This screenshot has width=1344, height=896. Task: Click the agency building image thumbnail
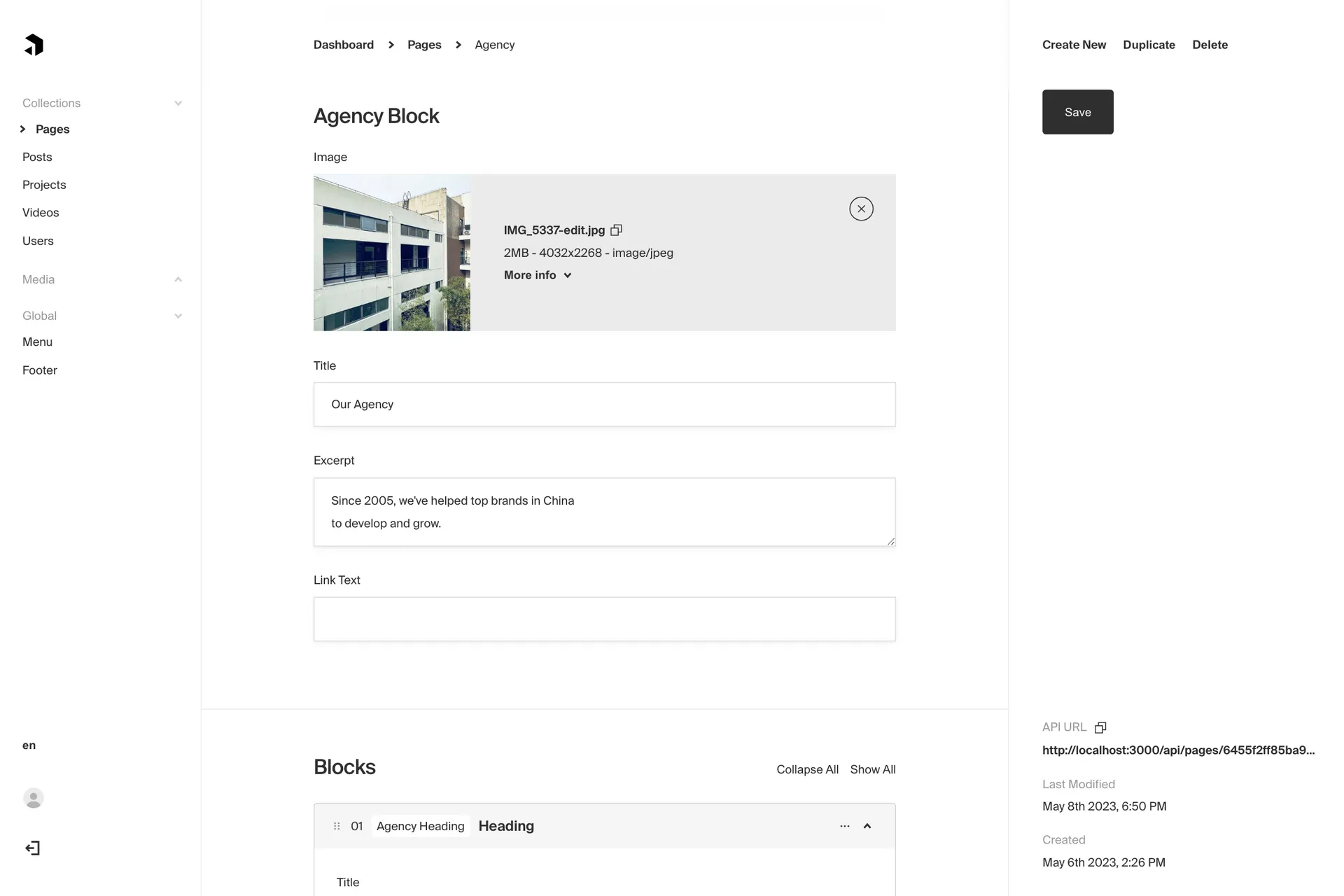[x=392, y=253]
